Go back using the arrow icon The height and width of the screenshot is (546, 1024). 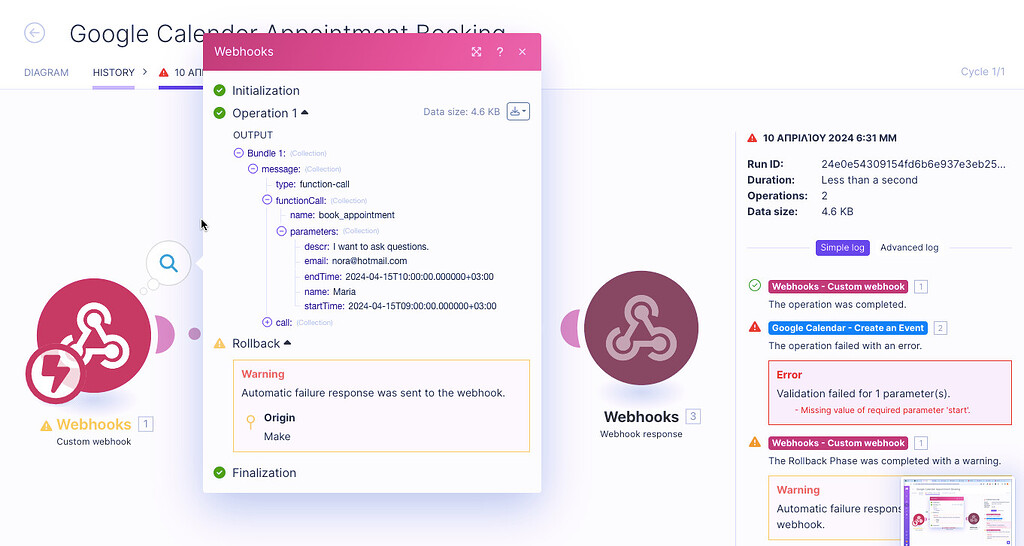35,33
